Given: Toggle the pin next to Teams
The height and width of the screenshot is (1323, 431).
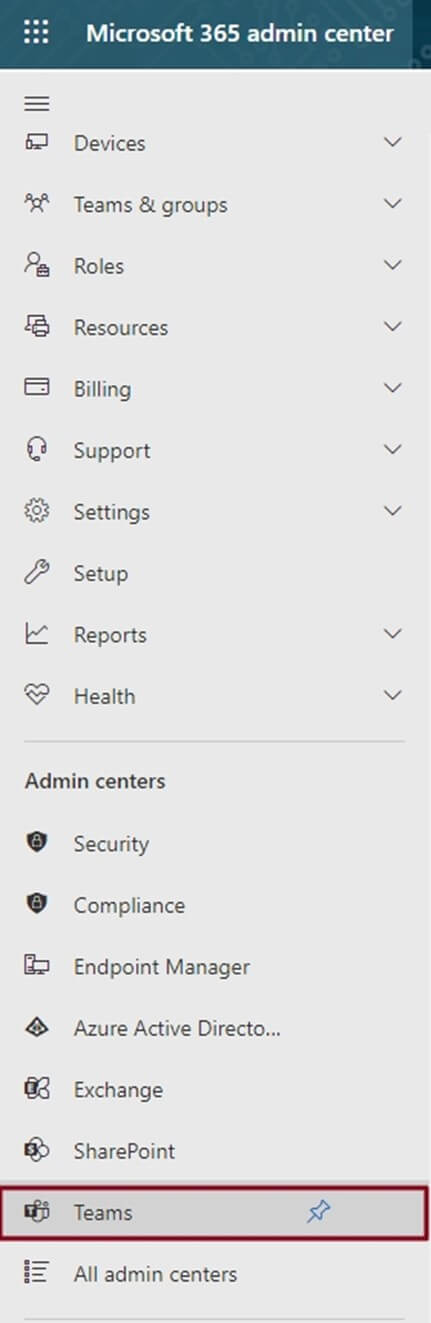Looking at the screenshot, I should [318, 1212].
